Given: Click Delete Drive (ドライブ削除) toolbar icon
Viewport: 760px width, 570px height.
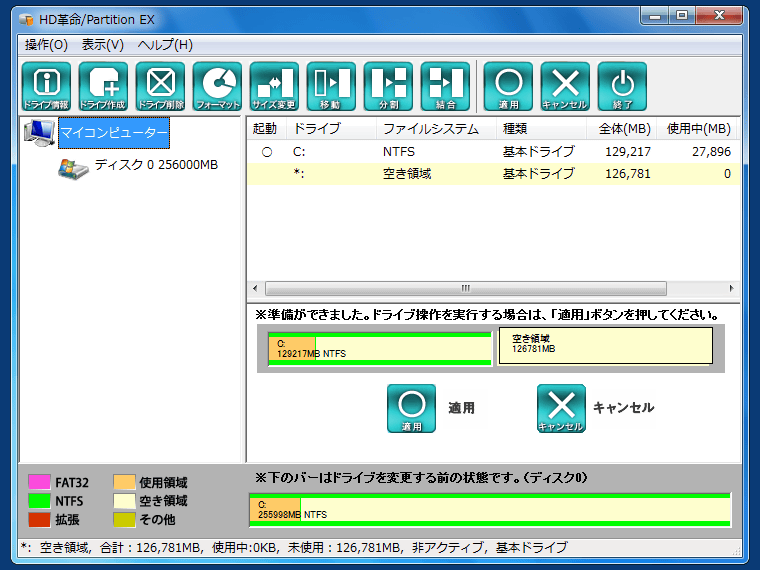Looking at the screenshot, I should click(160, 86).
